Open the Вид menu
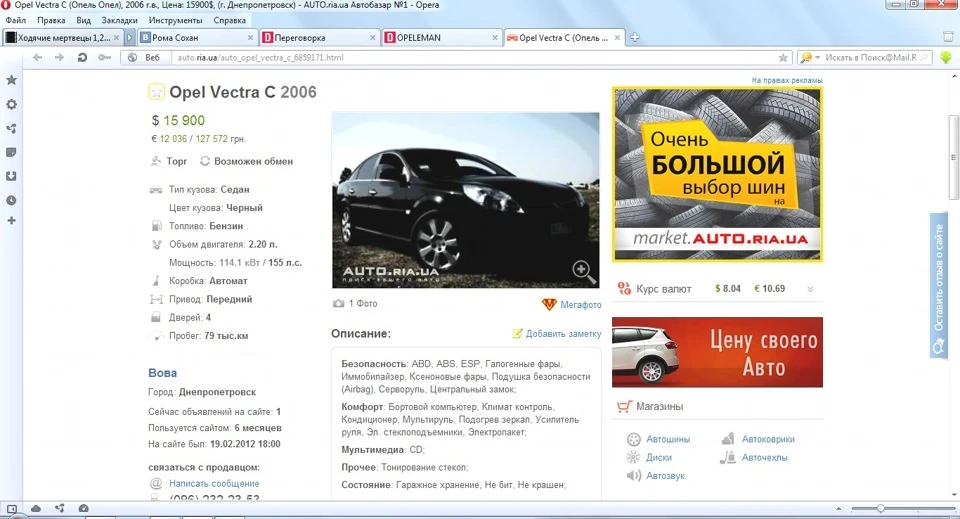Viewport: 960px width, 519px height. pyautogui.click(x=83, y=20)
